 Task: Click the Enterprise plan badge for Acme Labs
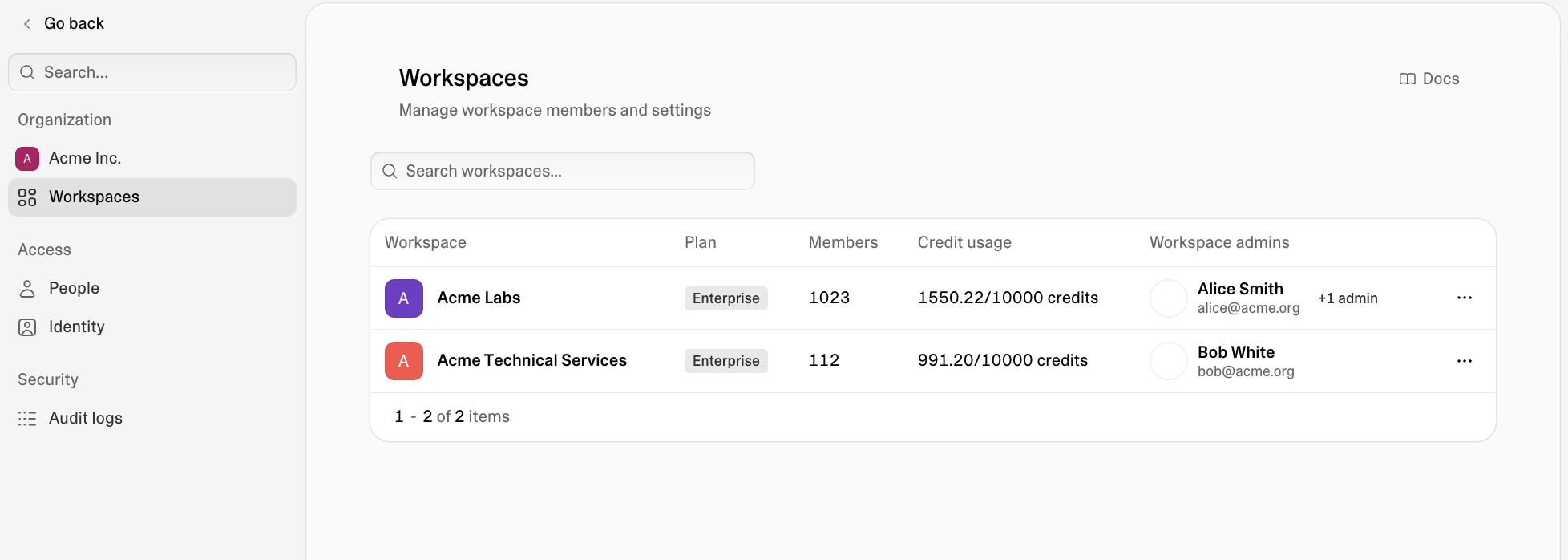[x=726, y=298]
